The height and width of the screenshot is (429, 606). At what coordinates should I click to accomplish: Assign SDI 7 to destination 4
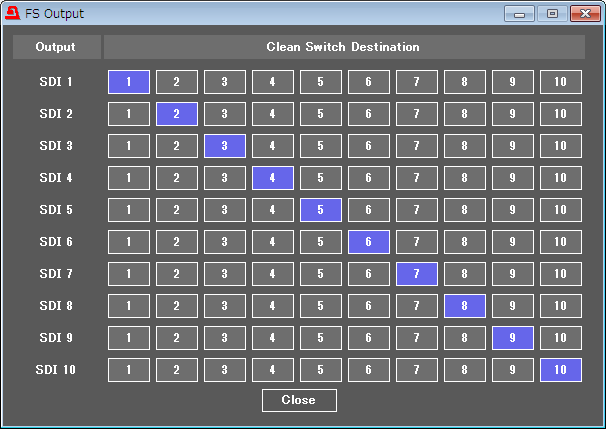point(272,274)
